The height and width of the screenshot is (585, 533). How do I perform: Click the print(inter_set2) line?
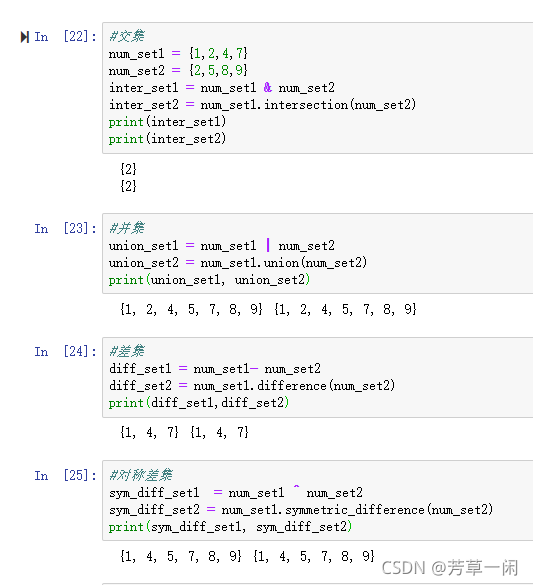167,139
